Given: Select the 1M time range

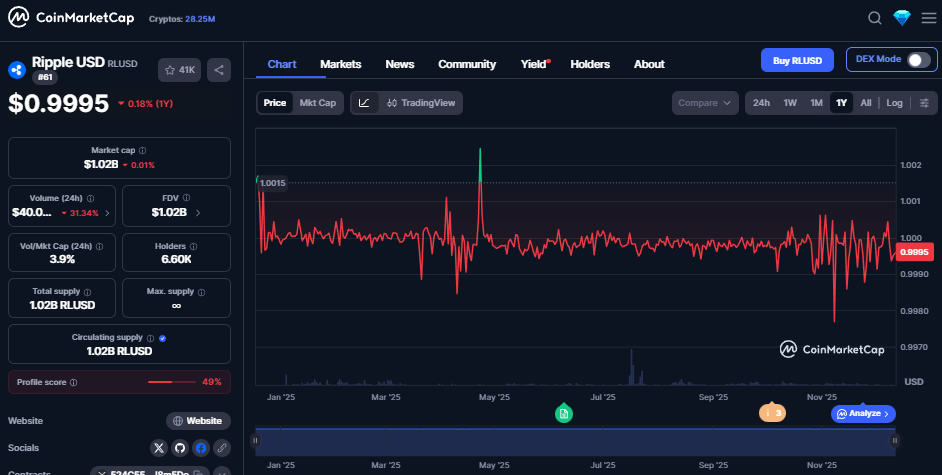Looking at the screenshot, I should tap(816, 103).
